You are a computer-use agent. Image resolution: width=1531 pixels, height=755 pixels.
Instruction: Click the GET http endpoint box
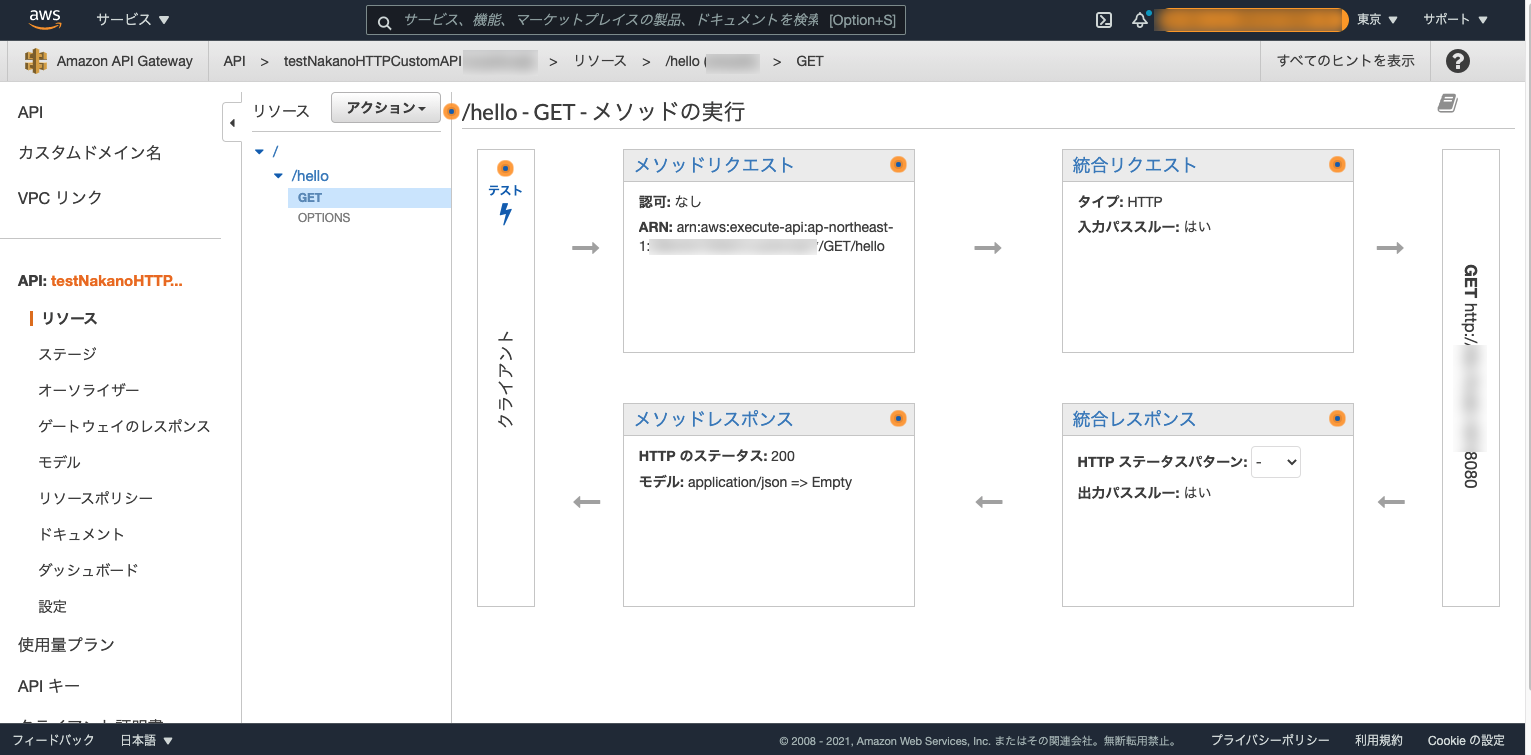coord(1471,378)
